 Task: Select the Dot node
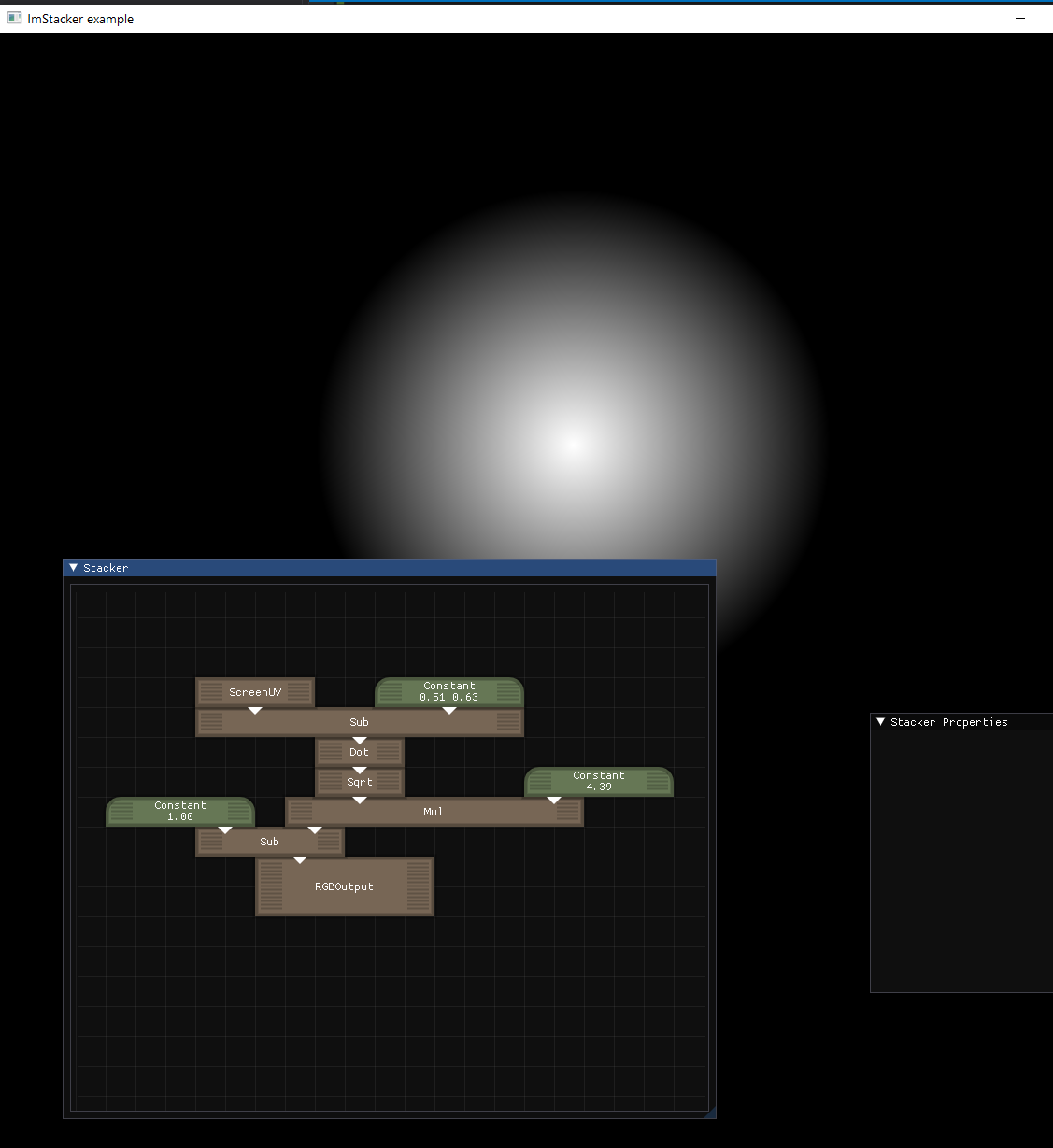click(359, 752)
